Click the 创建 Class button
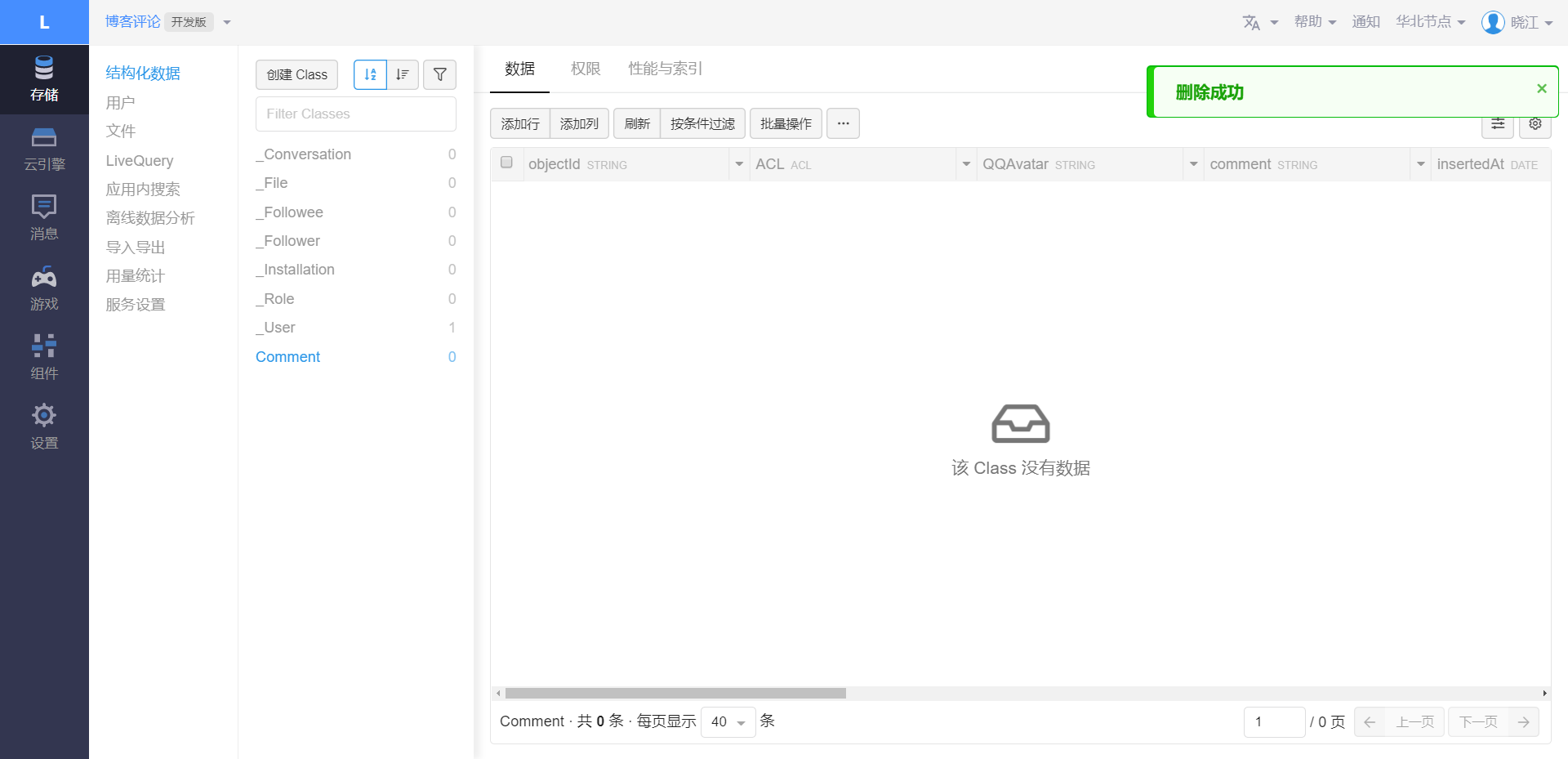Viewport: 1568px width, 759px height. [296, 74]
